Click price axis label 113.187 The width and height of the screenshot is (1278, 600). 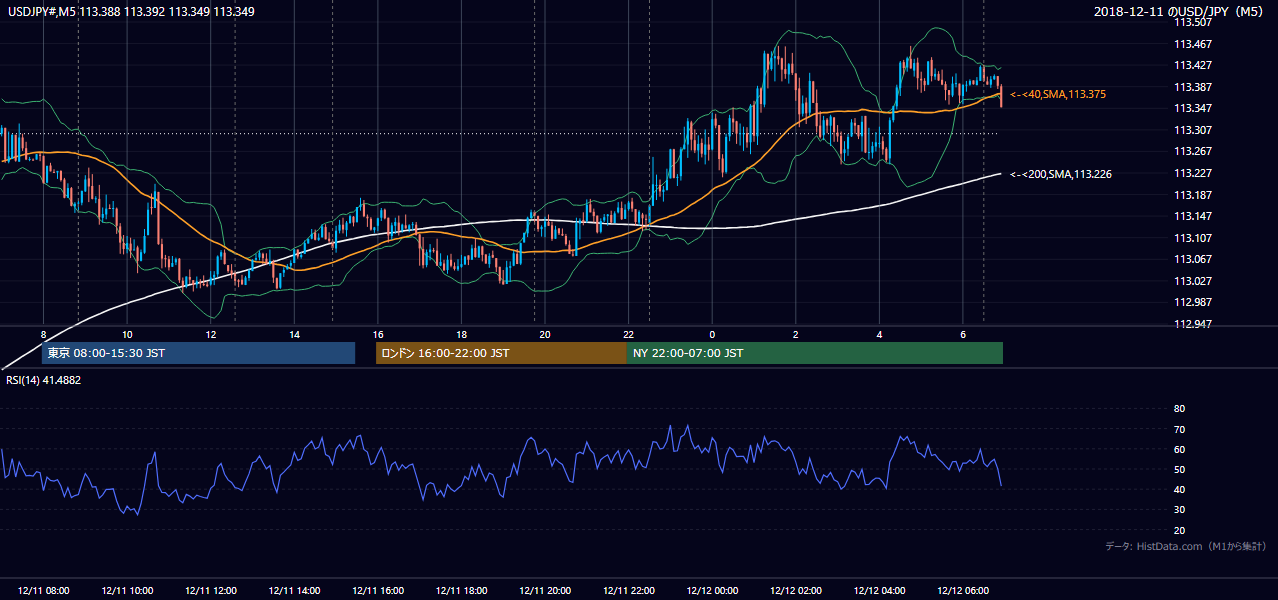click(1193, 195)
